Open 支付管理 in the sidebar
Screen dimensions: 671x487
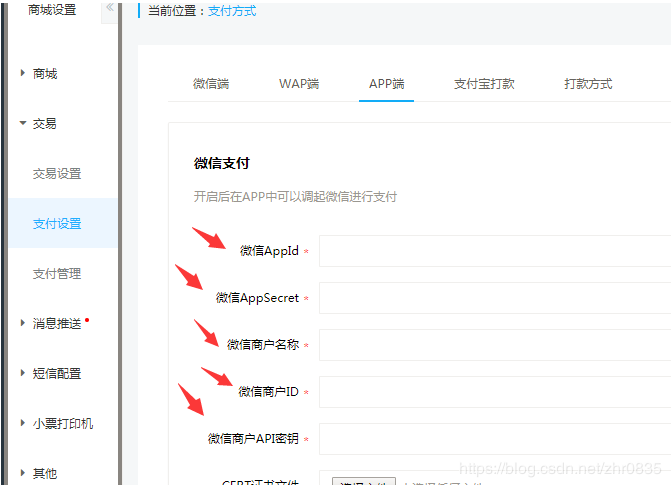point(57,273)
